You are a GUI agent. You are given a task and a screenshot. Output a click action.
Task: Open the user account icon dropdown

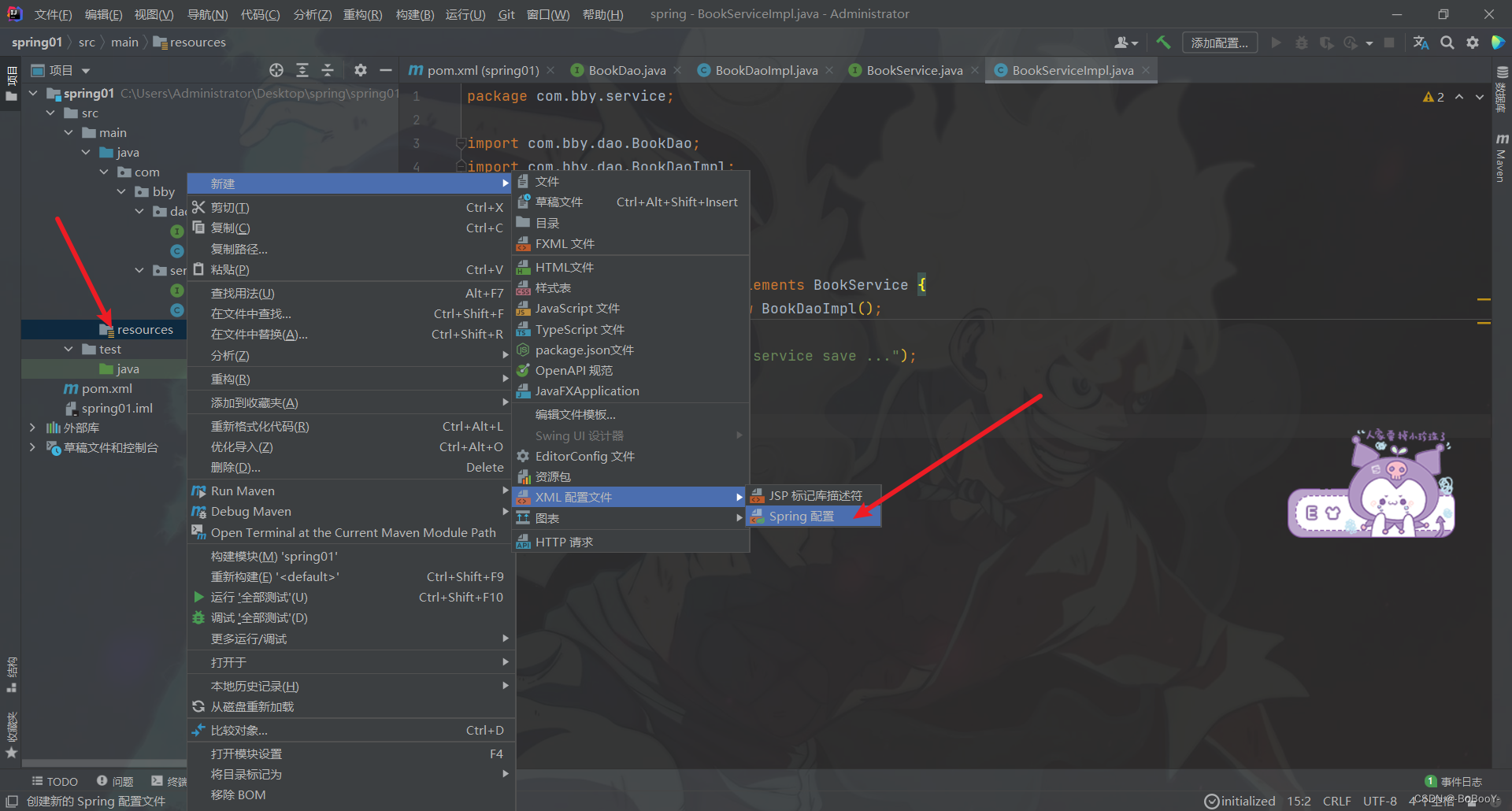coord(1126,43)
